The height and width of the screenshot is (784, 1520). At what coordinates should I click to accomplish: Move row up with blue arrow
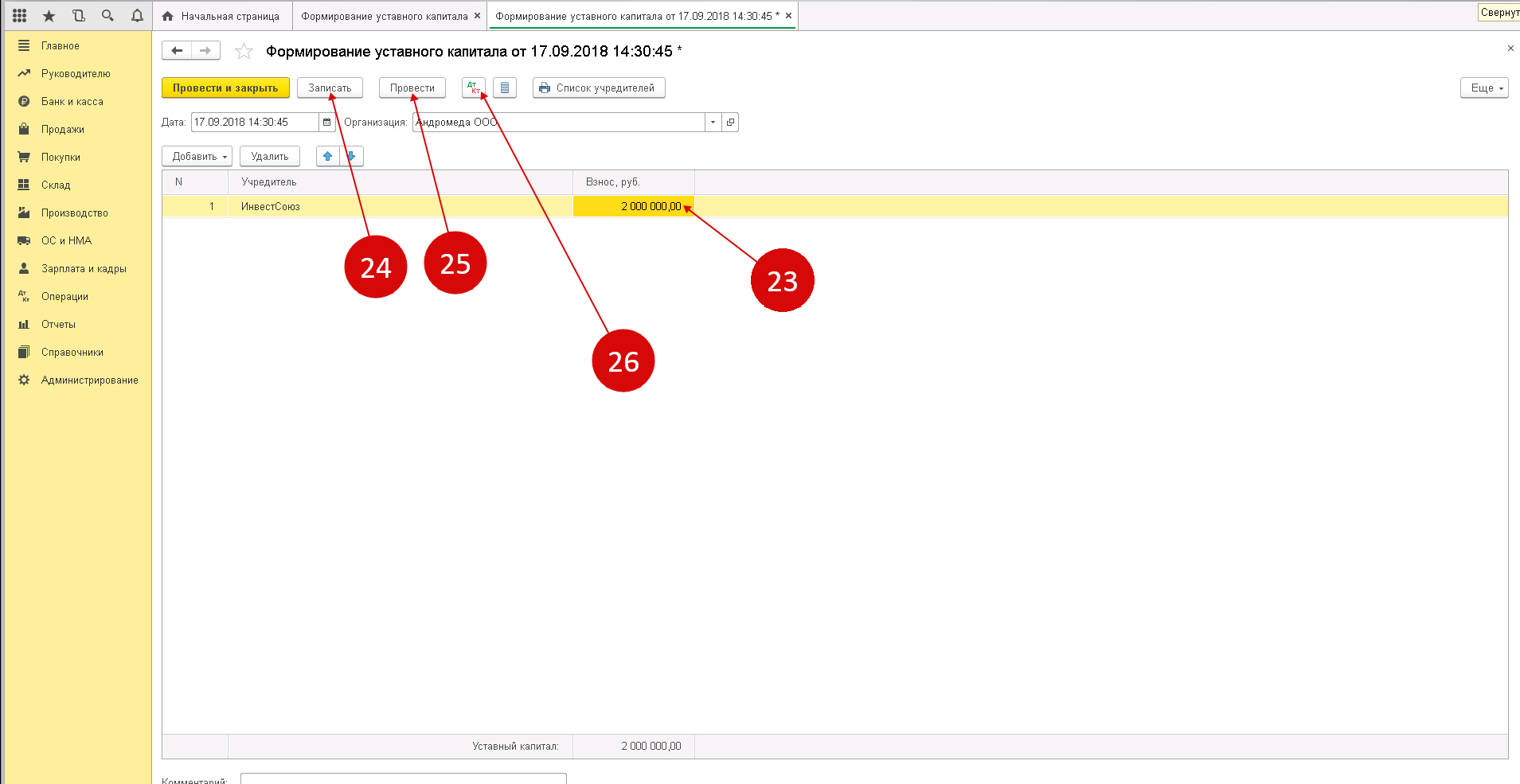pyautogui.click(x=328, y=156)
